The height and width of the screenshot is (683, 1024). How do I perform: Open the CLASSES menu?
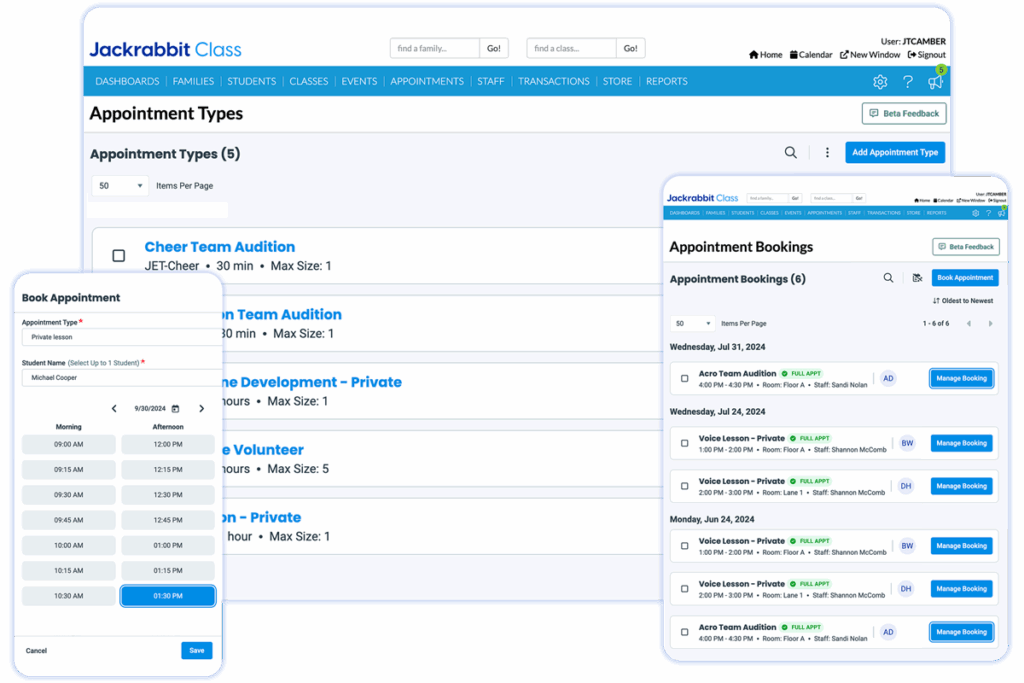pos(309,82)
